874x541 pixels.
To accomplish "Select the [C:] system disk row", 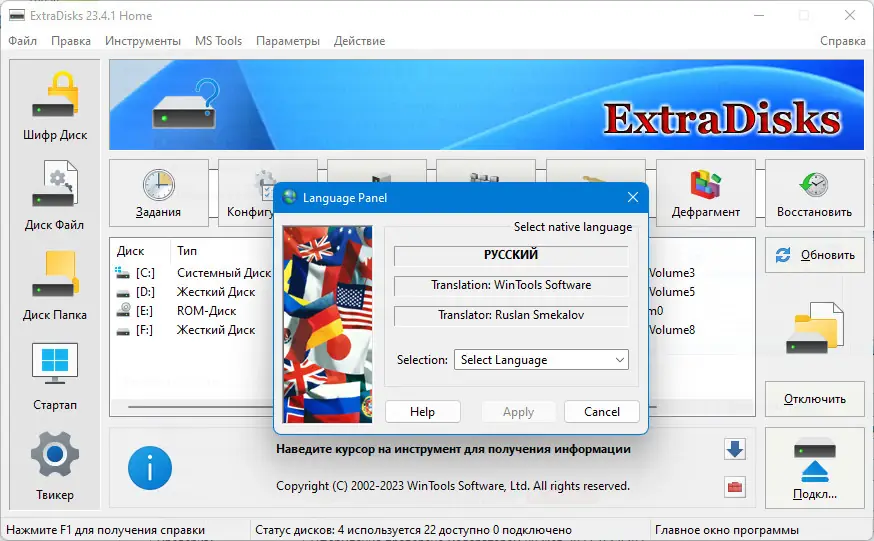I will click(193, 273).
